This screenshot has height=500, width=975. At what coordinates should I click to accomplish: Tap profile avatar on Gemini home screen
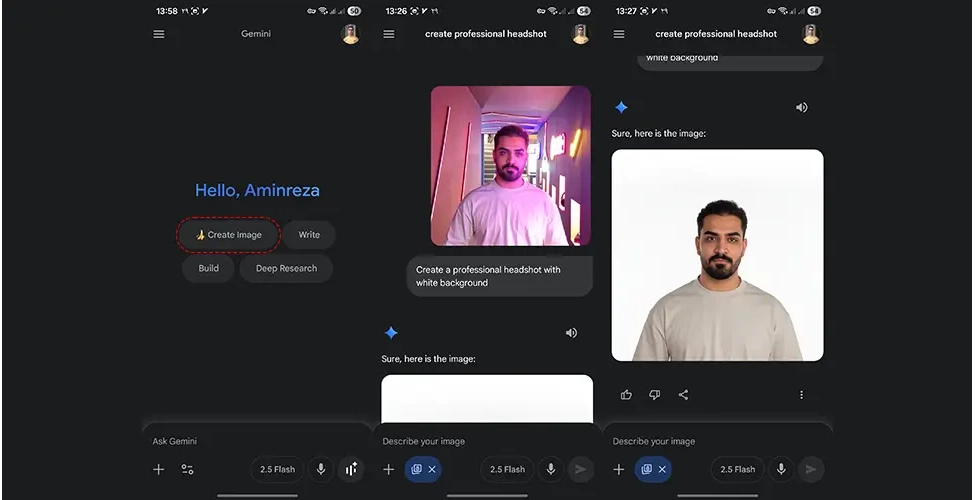[x=351, y=34]
